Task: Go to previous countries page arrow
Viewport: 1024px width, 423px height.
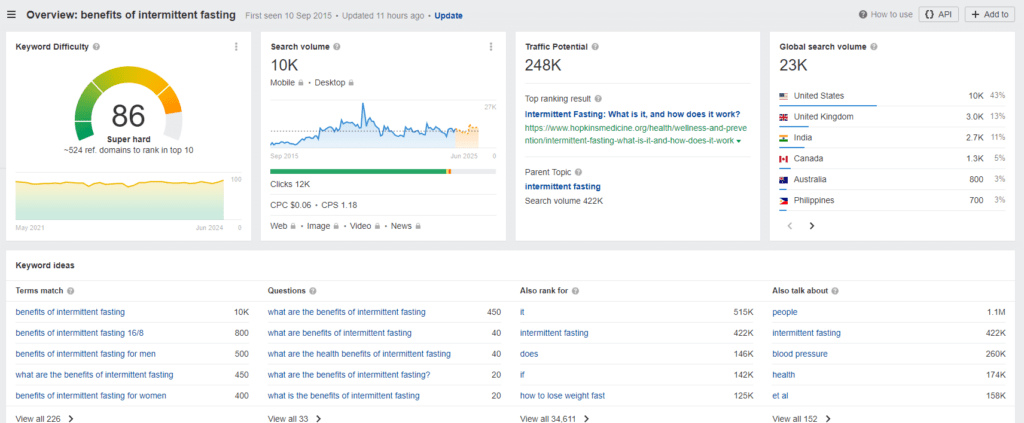Action: [790, 226]
